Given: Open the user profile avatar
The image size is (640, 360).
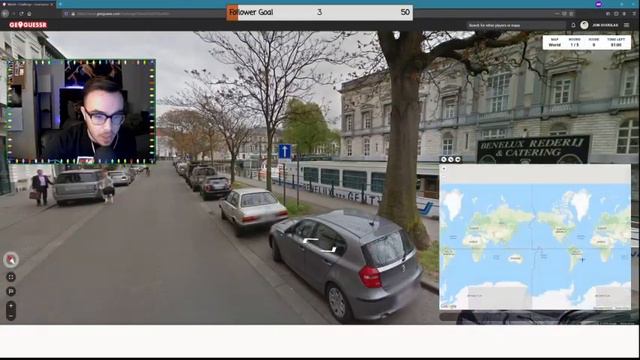Looking at the screenshot, I should [584, 25].
